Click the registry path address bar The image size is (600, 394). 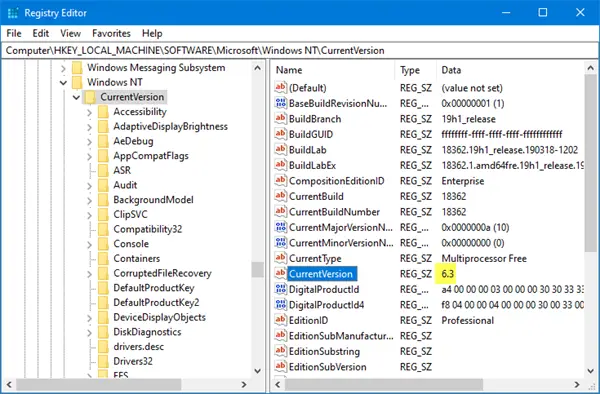pyautogui.click(x=300, y=50)
